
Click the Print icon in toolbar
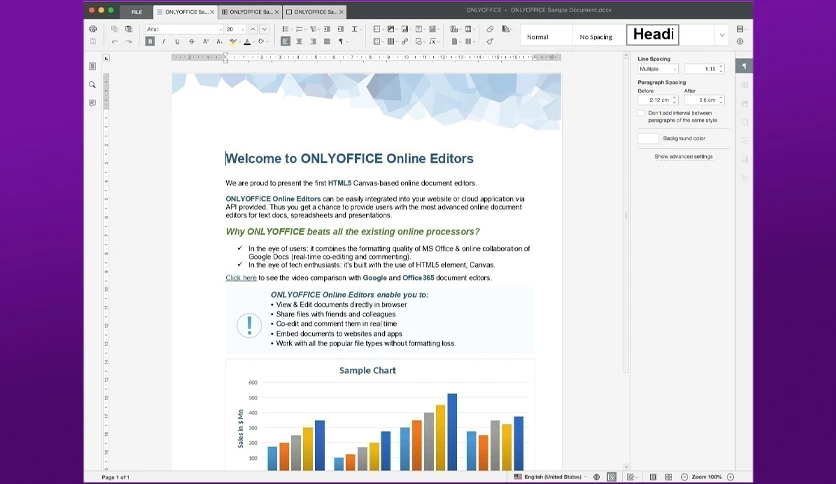tap(93, 29)
